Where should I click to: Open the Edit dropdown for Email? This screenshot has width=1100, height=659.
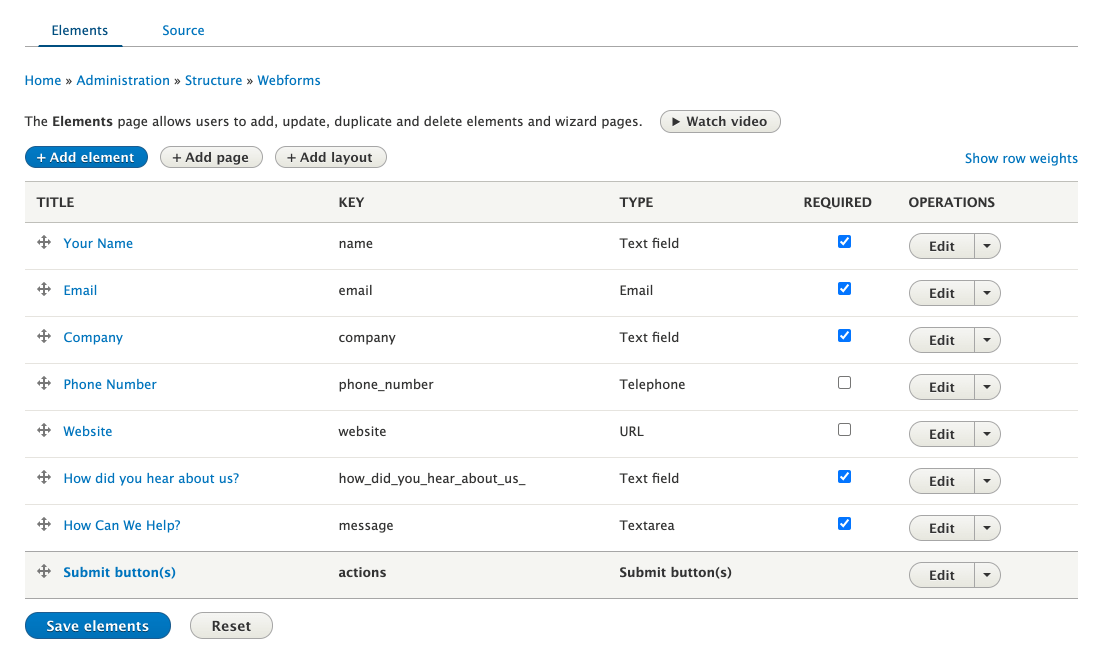click(986, 293)
